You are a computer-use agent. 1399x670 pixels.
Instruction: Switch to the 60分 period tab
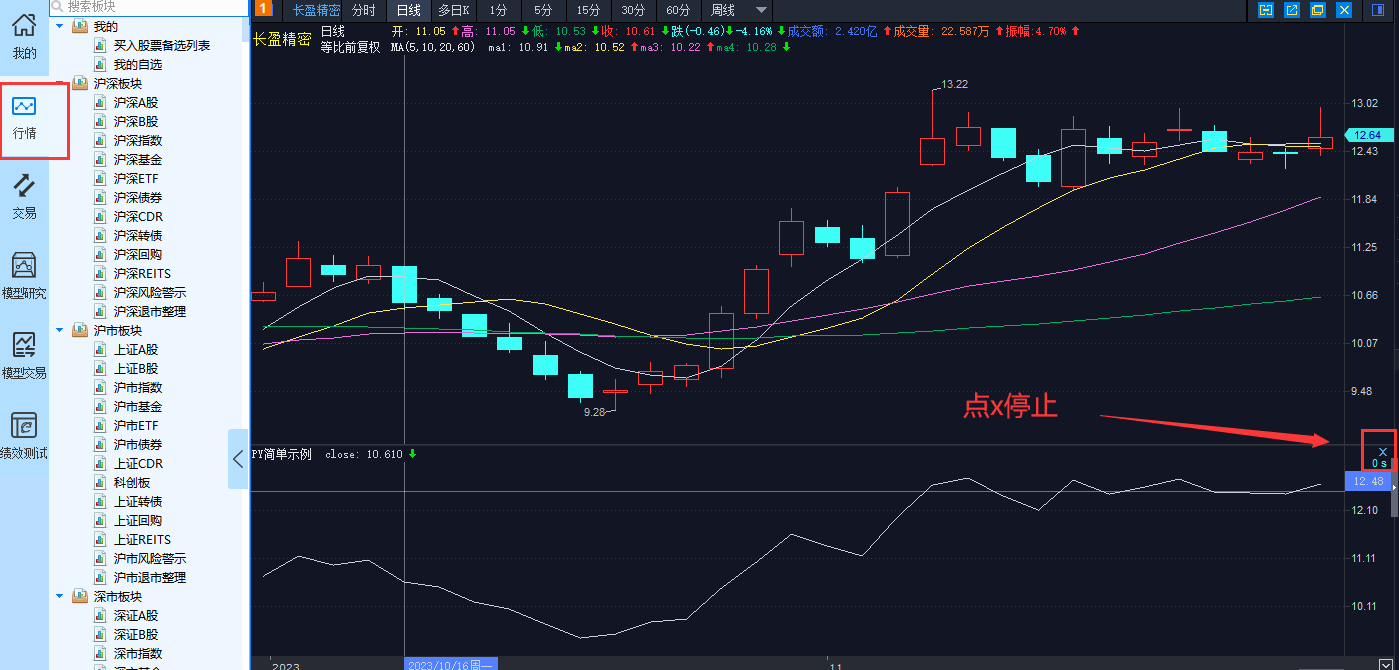[678, 10]
